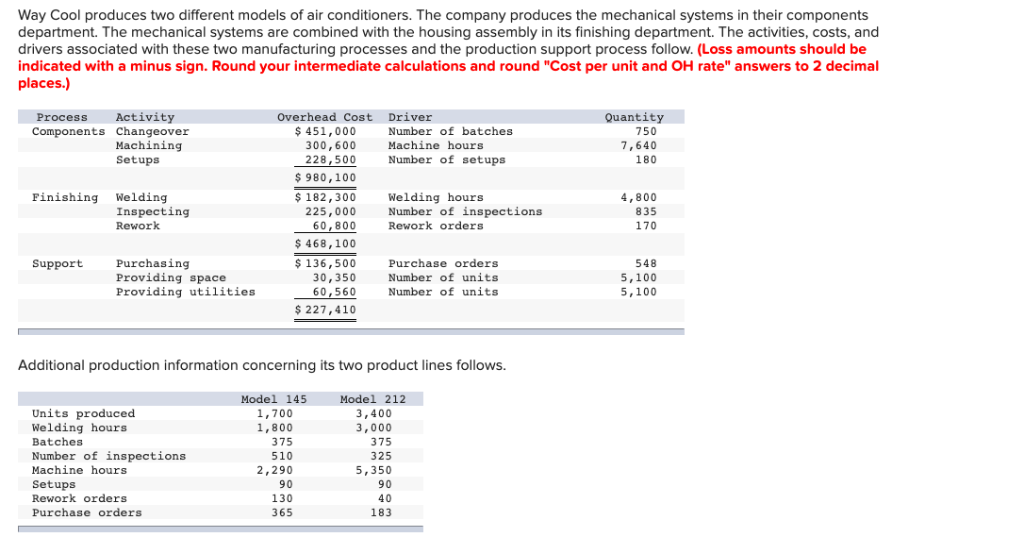
Task: Click the 'Driver' column header
Action: [410, 117]
